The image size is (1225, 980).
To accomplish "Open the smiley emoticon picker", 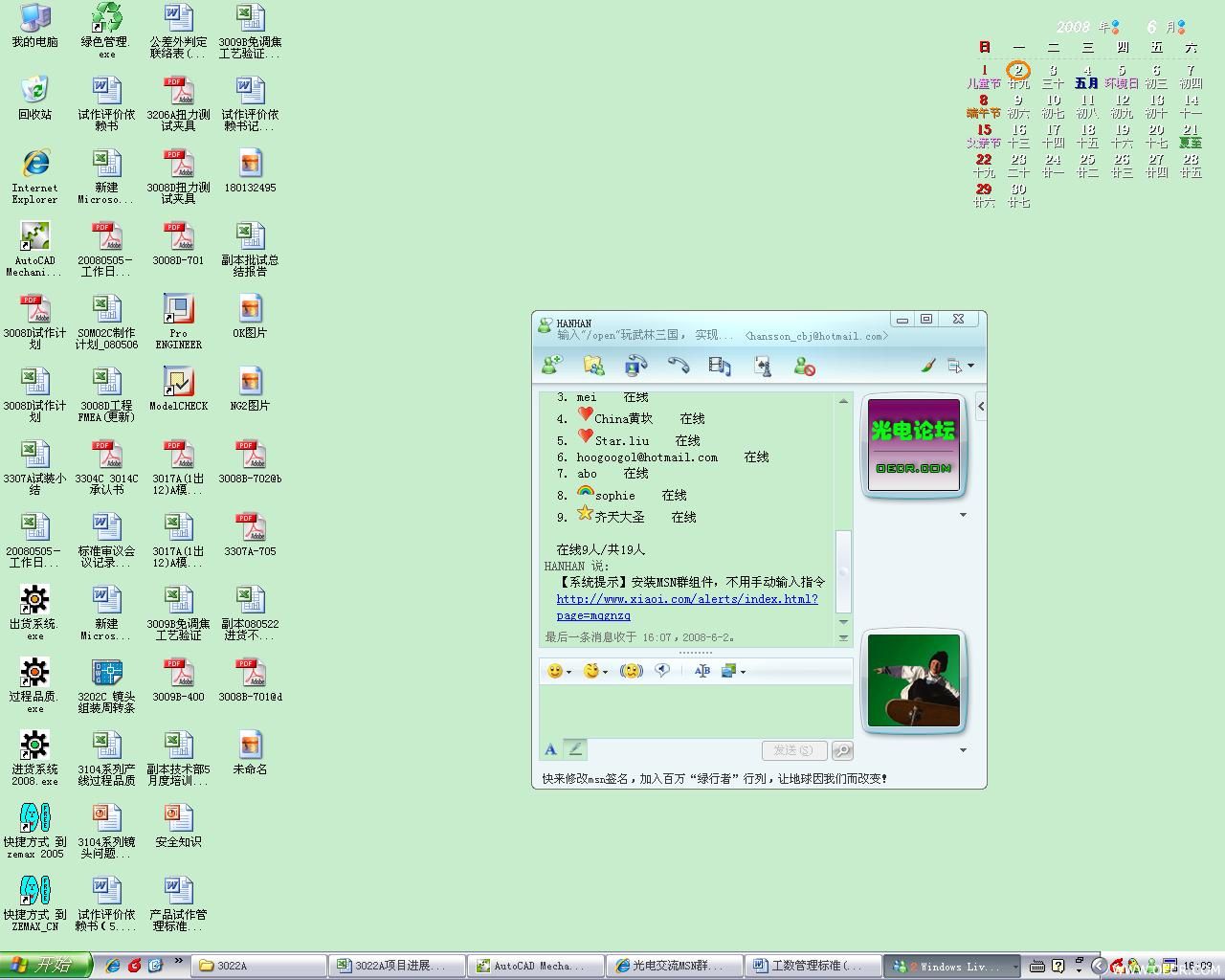I will tap(559, 671).
